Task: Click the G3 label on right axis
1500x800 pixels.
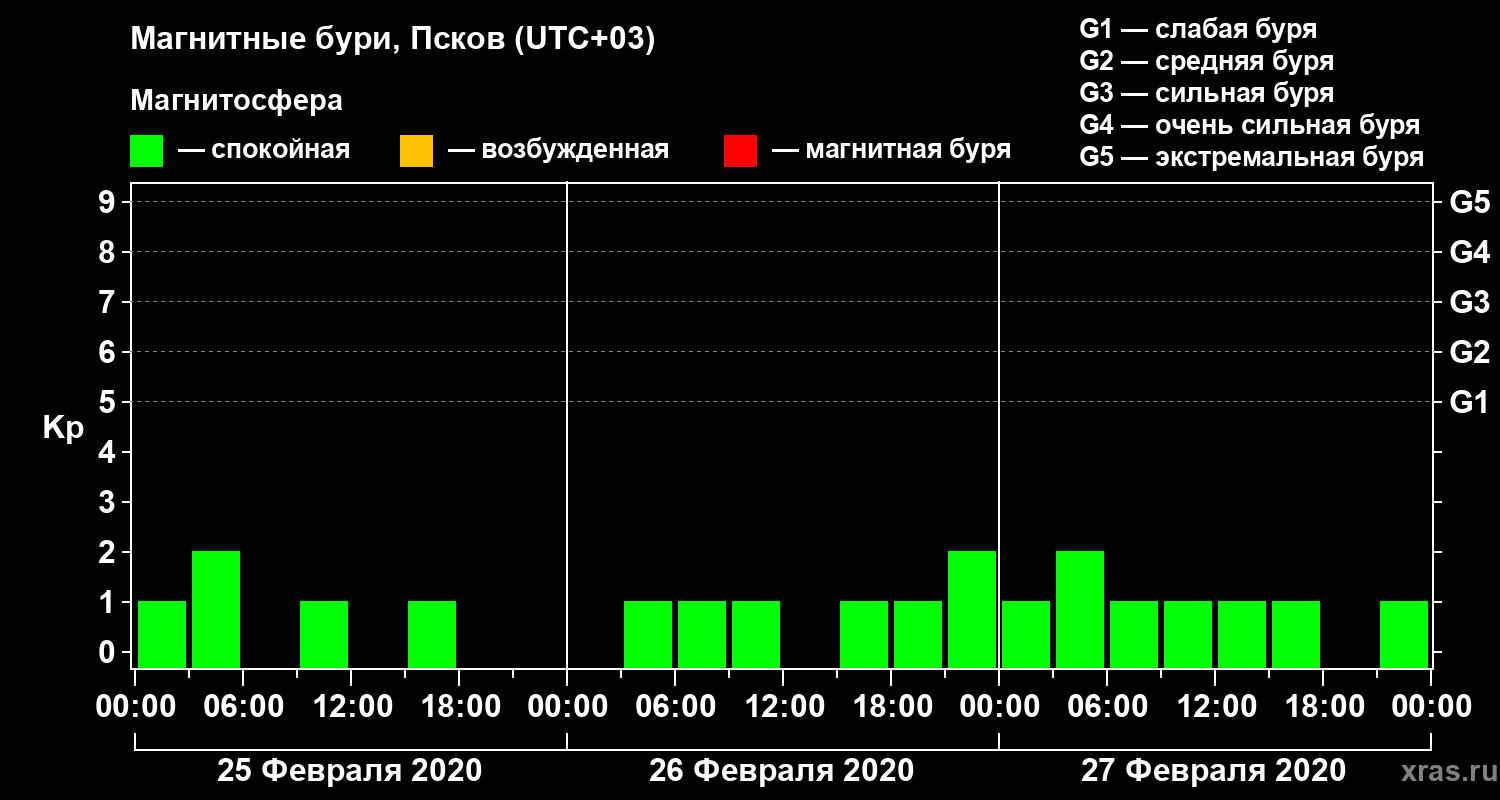Action: coord(1469,302)
